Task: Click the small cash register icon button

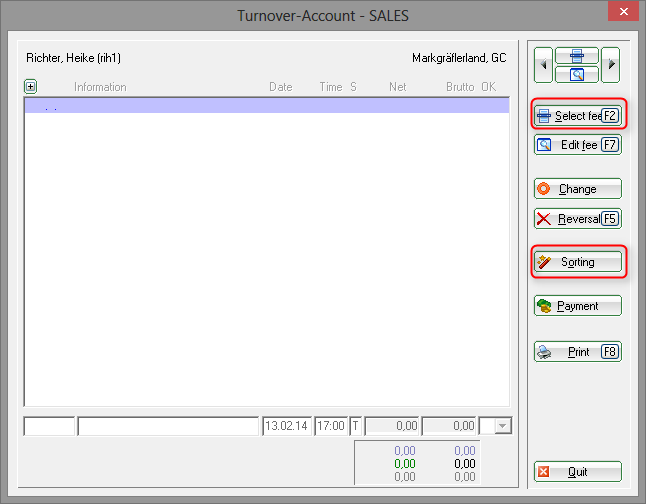Action: point(576,55)
